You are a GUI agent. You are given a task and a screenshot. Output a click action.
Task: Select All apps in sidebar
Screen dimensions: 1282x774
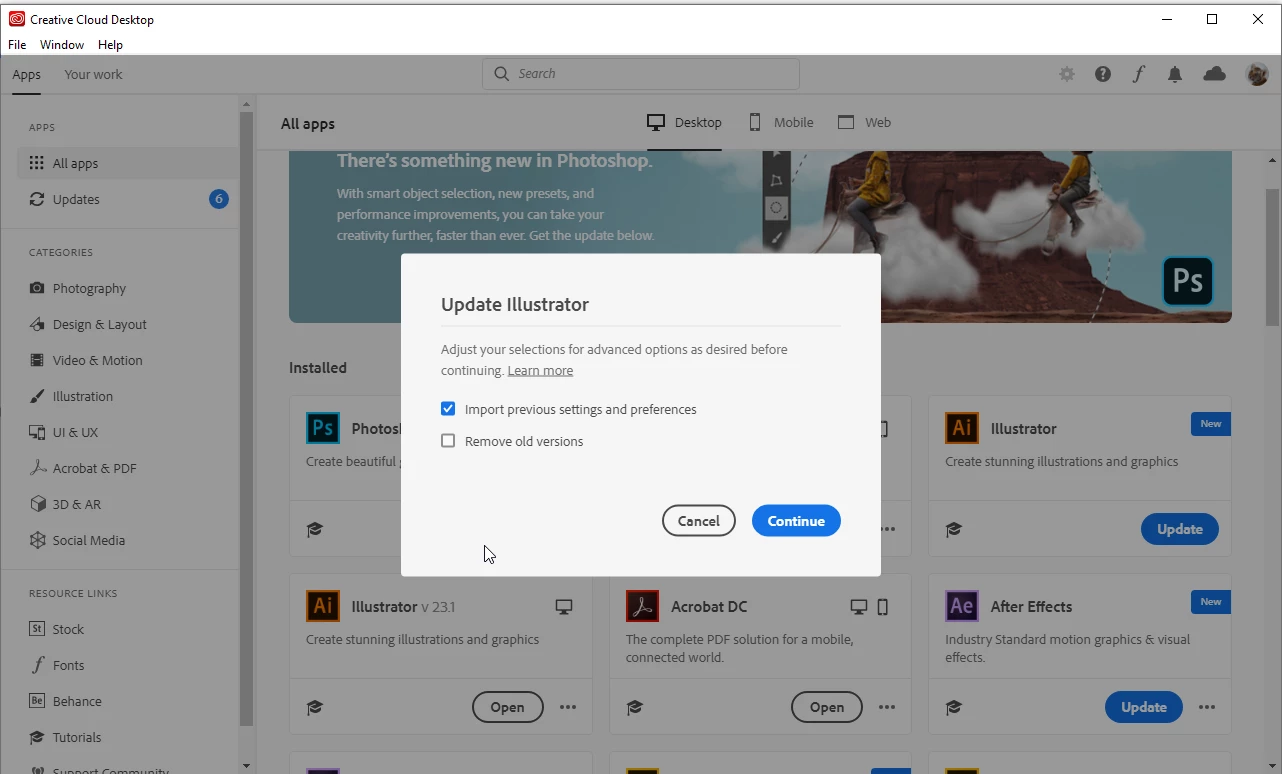[x=127, y=164]
